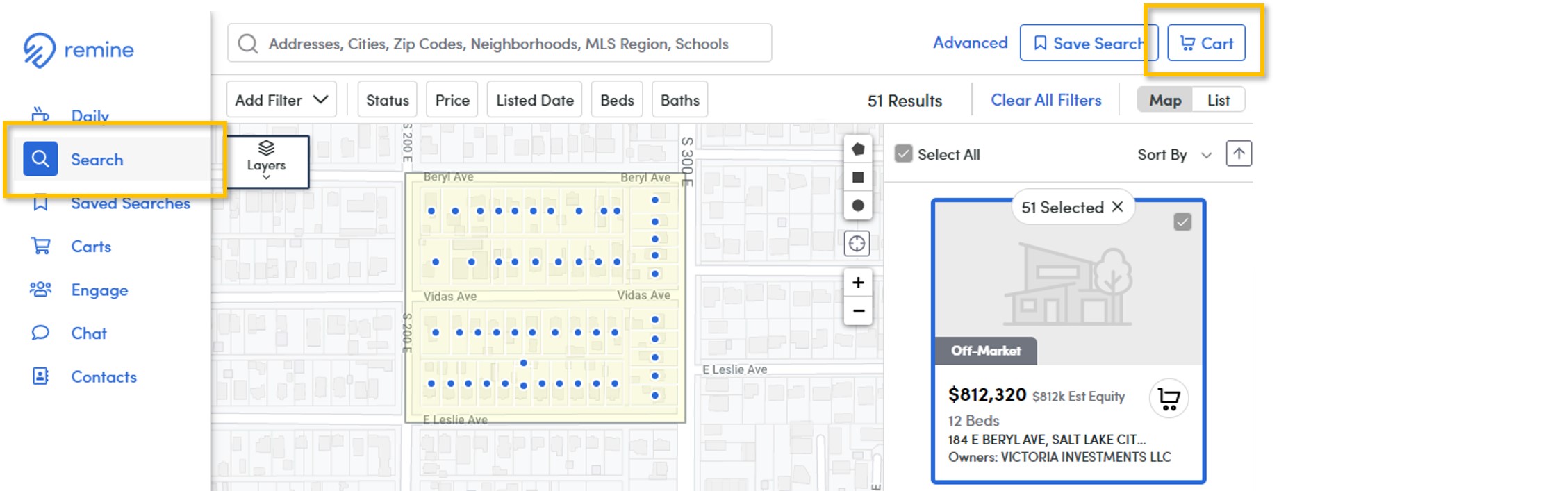
Task: Click Clear All Filters link
Action: click(1046, 100)
